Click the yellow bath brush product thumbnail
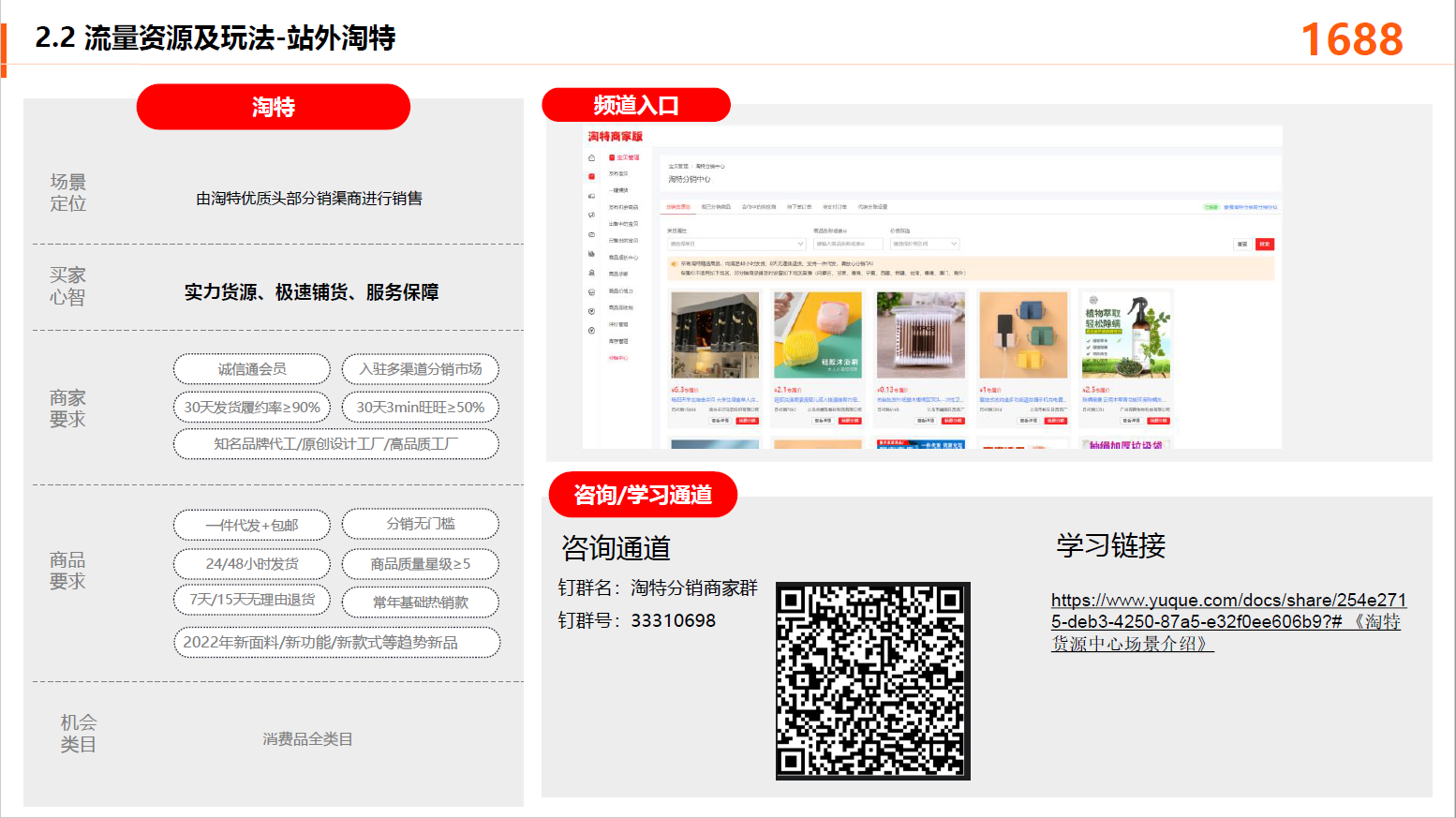Screen dimensions: 1456x818 [817, 335]
